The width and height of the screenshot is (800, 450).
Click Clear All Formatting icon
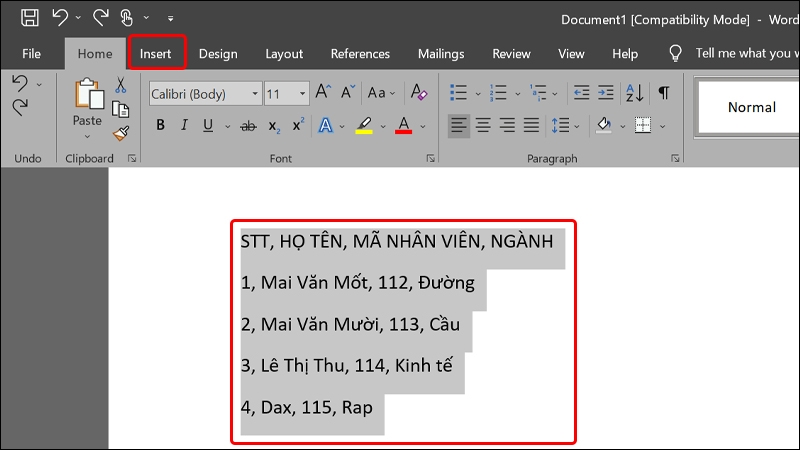point(419,92)
